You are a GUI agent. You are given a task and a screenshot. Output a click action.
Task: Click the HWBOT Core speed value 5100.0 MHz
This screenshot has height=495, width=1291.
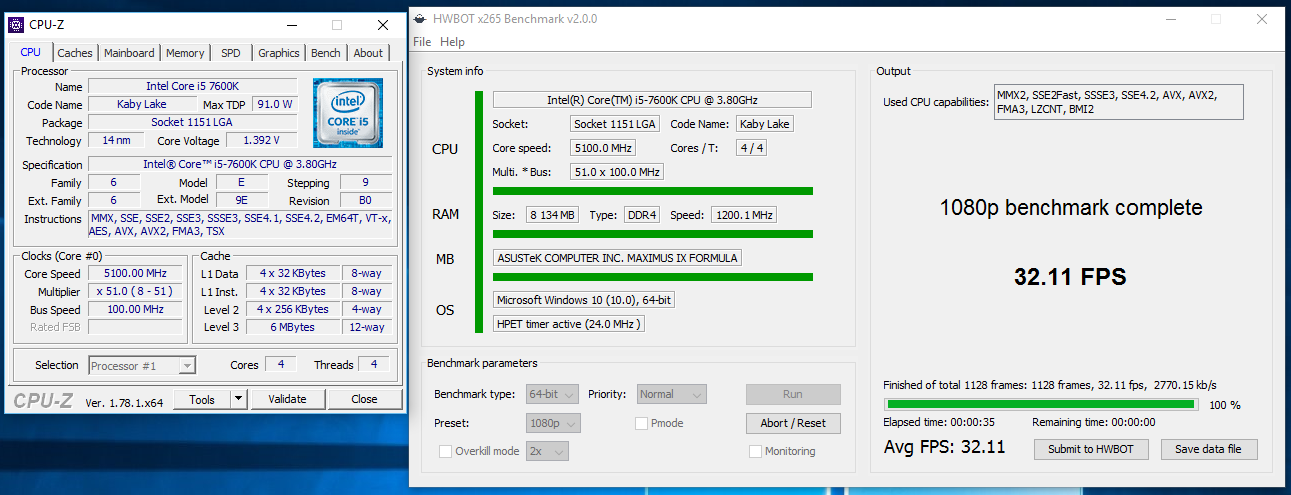click(603, 149)
